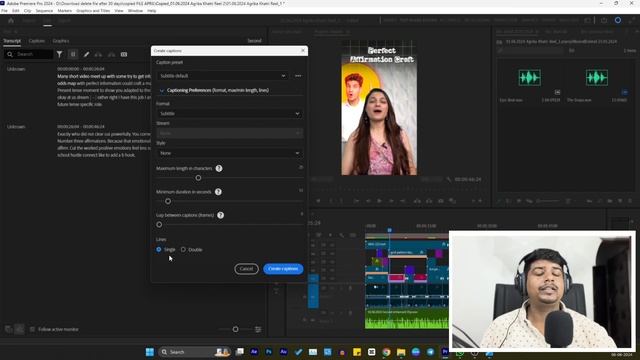Click the Quick Export icon in top bar
Viewport: 640px width, 360px height.
604,20
